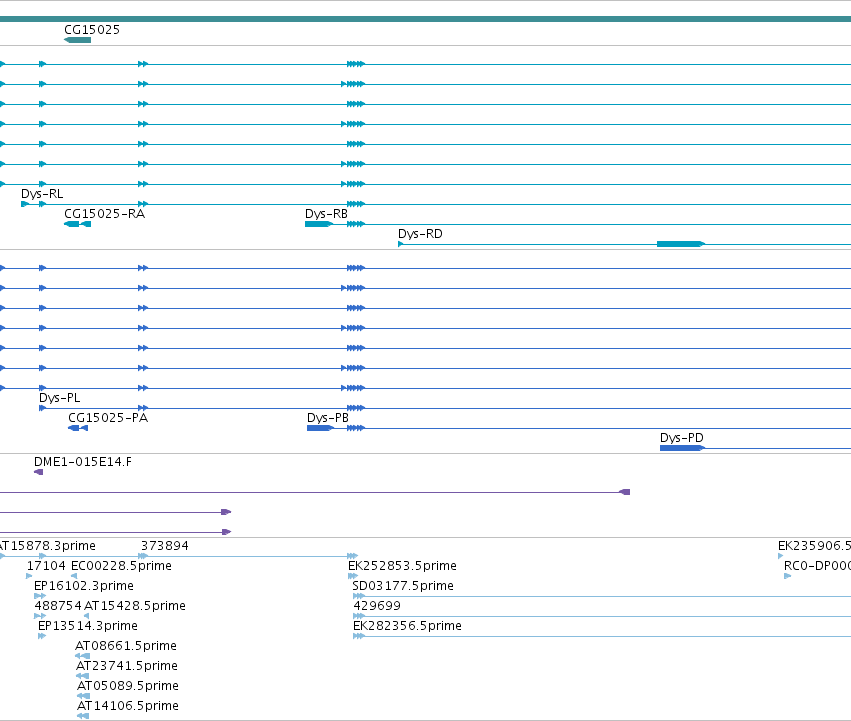851x721 pixels.
Task: Click the EP13514.3prime EST label
Action: pos(87,626)
